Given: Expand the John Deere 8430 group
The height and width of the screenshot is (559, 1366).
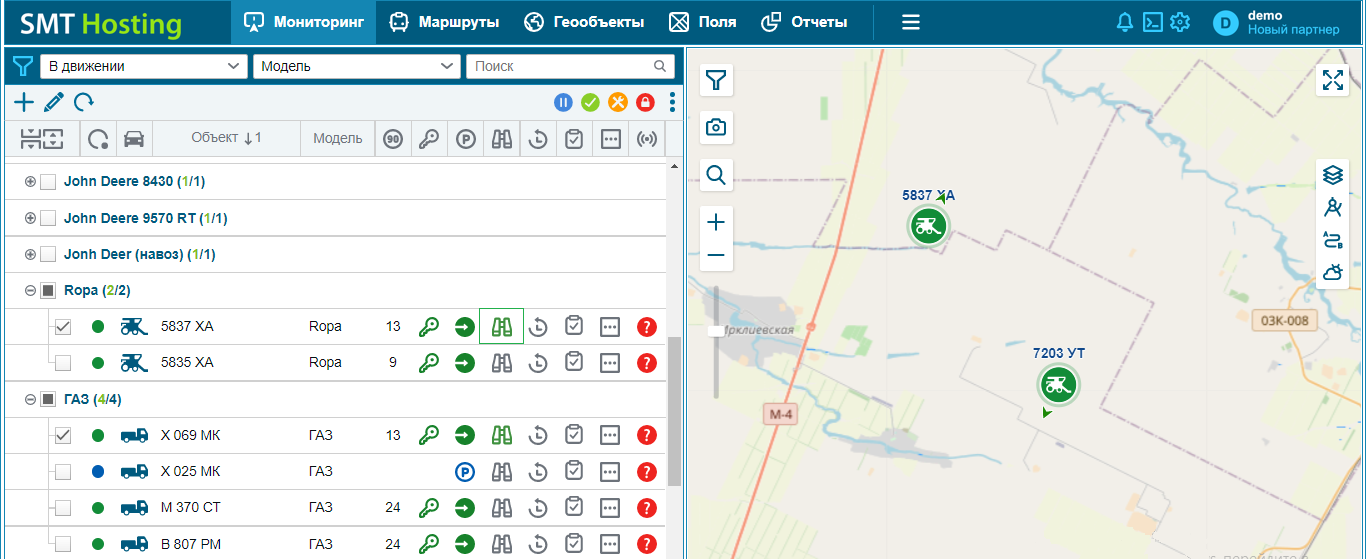Looking at the screenshot, I should 30,181.
